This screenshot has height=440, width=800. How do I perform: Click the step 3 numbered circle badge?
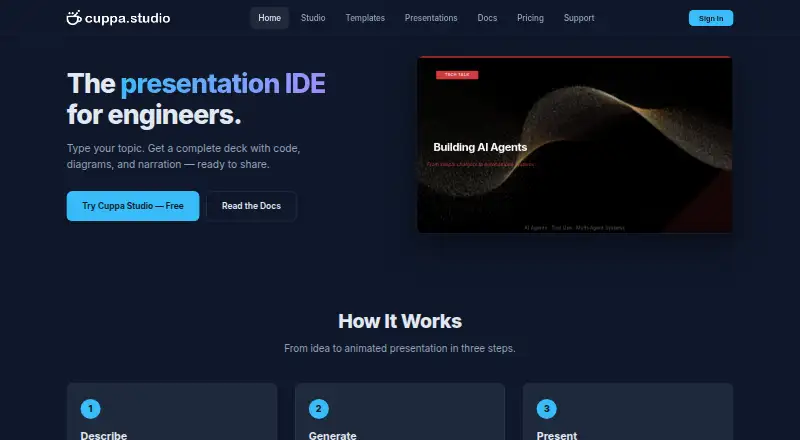[x=546, y=408]
